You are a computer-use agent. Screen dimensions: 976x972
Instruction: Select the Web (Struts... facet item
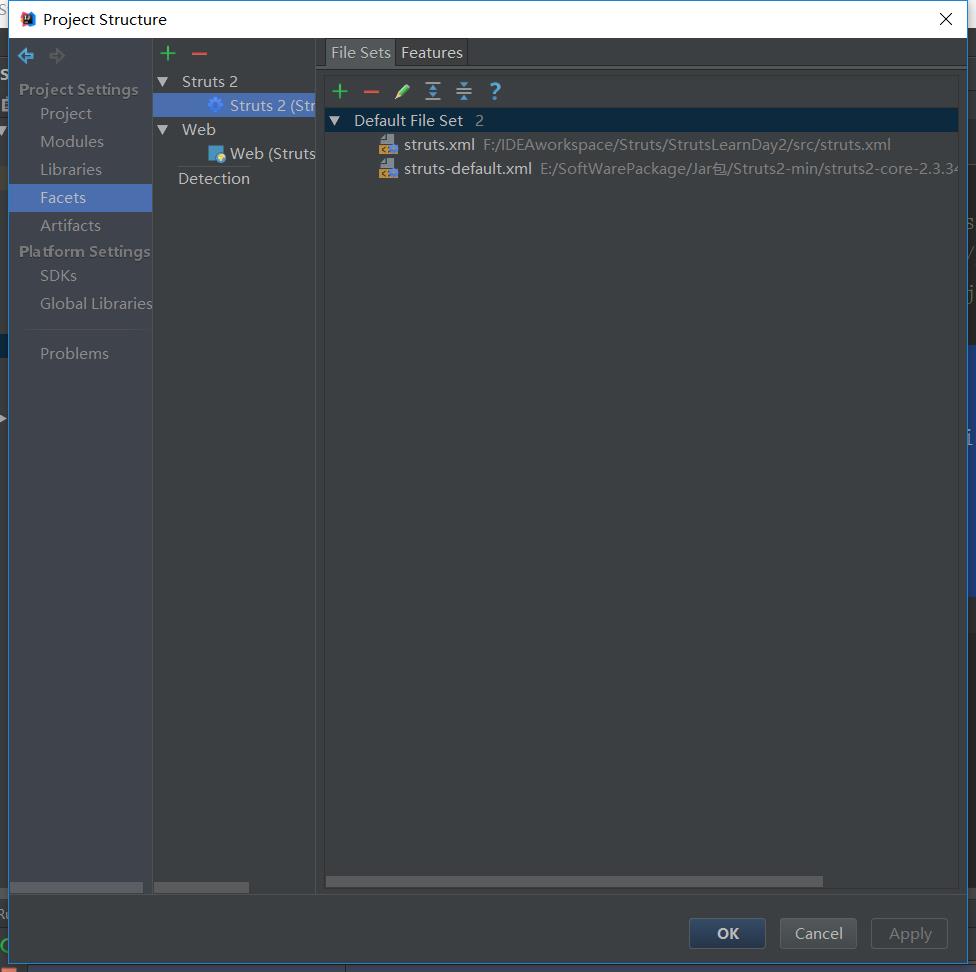(x=234, y=154)
